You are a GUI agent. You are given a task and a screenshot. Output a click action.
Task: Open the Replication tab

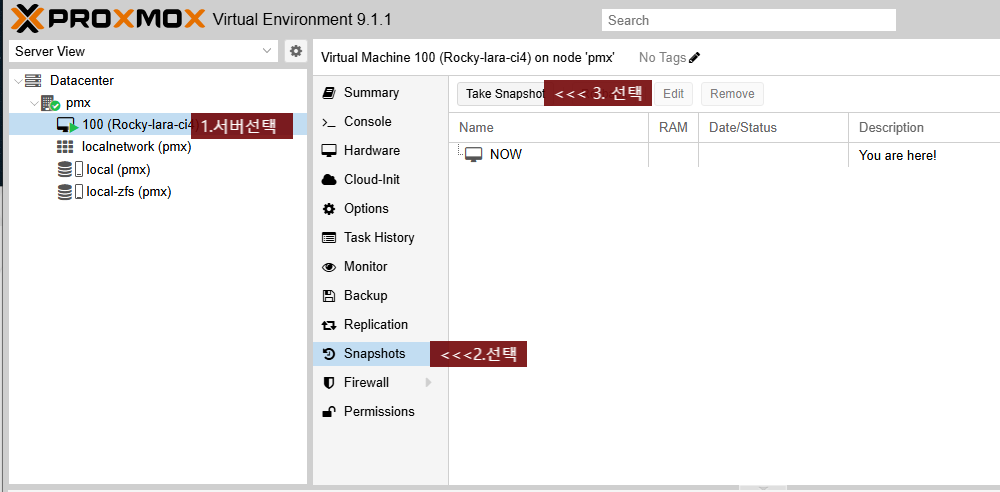pos(381,325)
